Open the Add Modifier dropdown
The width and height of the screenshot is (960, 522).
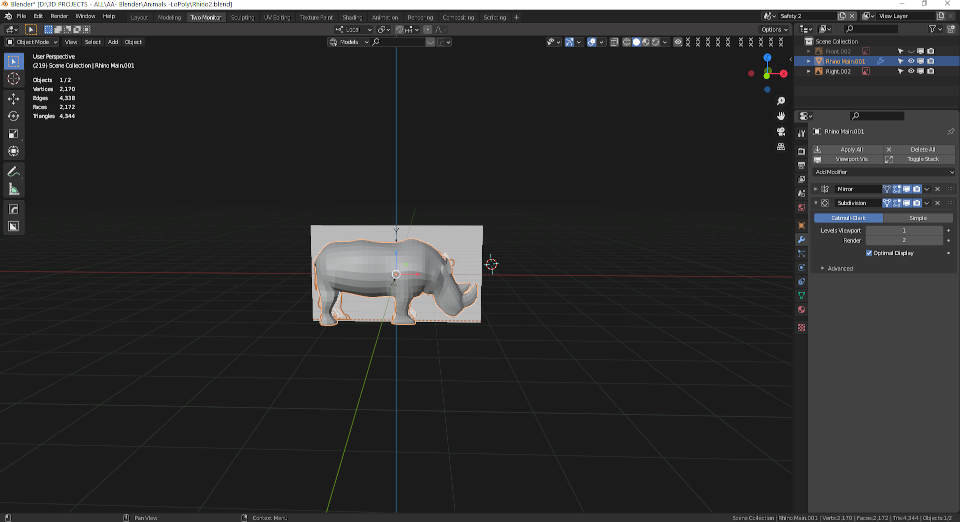point(883,173)
